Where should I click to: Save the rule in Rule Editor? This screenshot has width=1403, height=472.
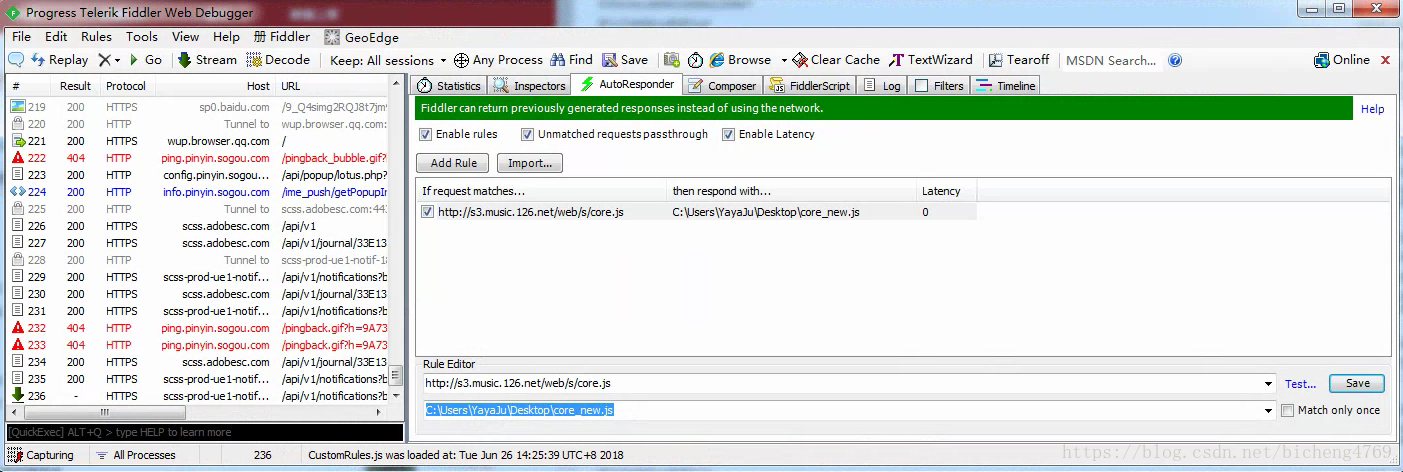[x=1357, y=384]
